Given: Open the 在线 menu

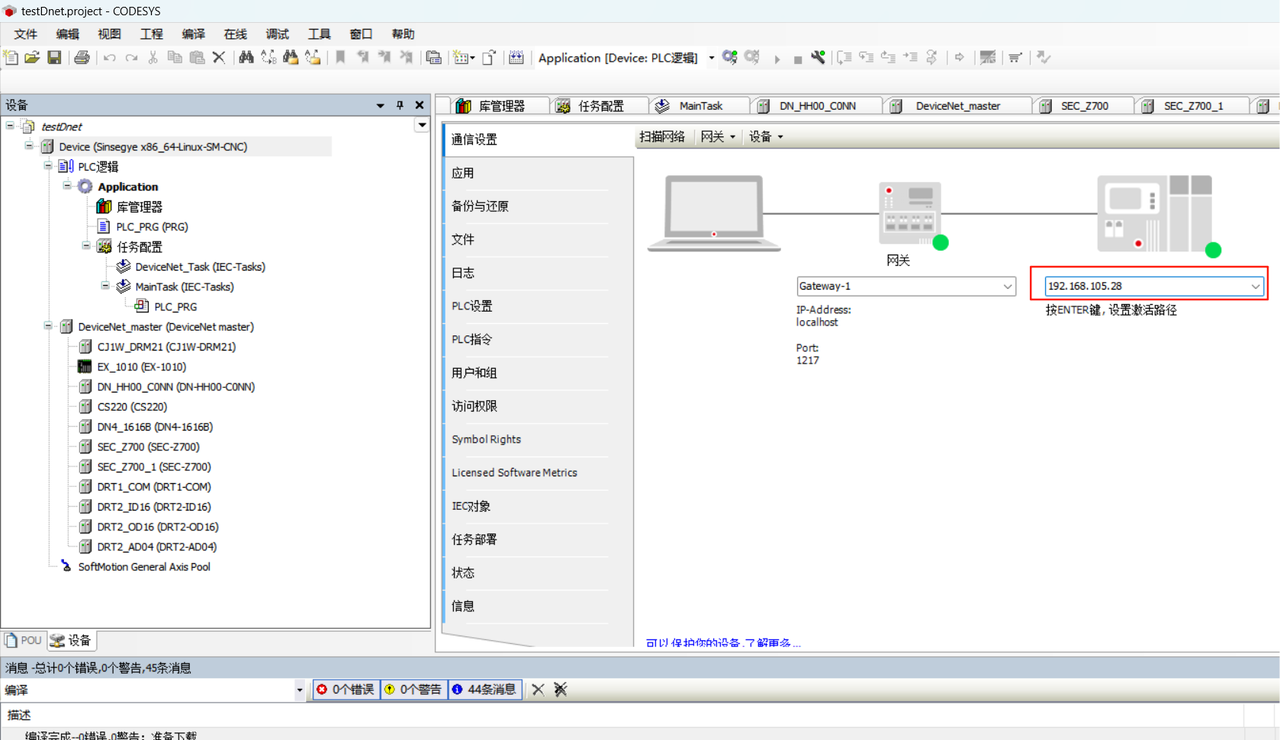Looking at the screenshot, I should click(235, 34).
